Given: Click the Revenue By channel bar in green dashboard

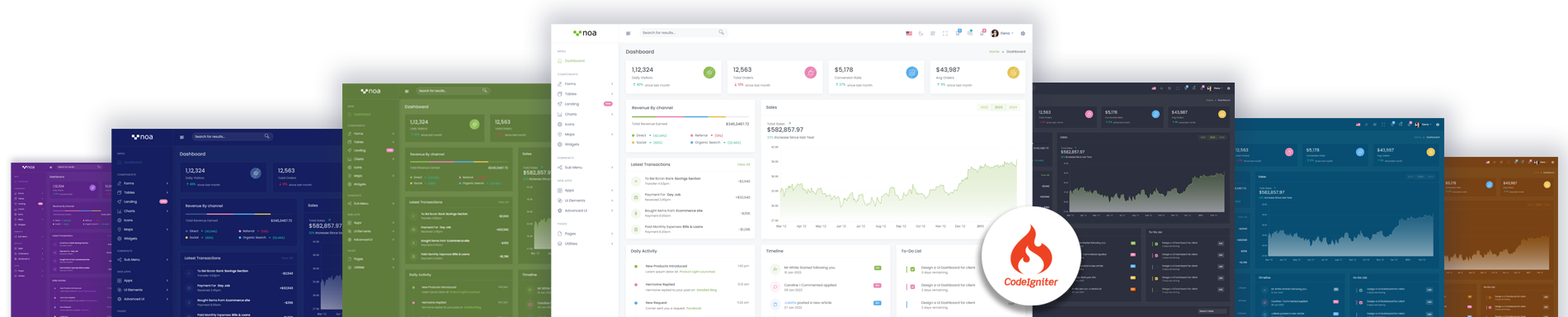Looking at the screenshot, I should pyautogui.click(x=459, y=162).
